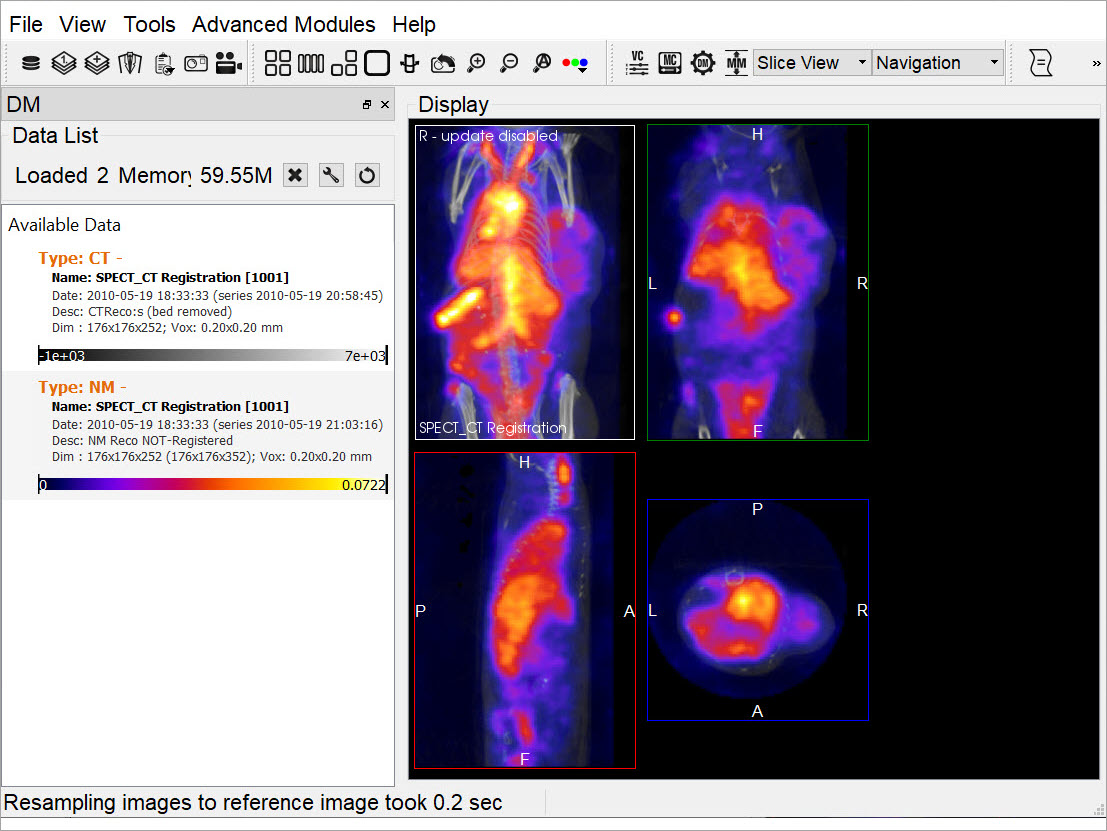
Task: Select the single-pane layout icon
Action: click(376, 63)
